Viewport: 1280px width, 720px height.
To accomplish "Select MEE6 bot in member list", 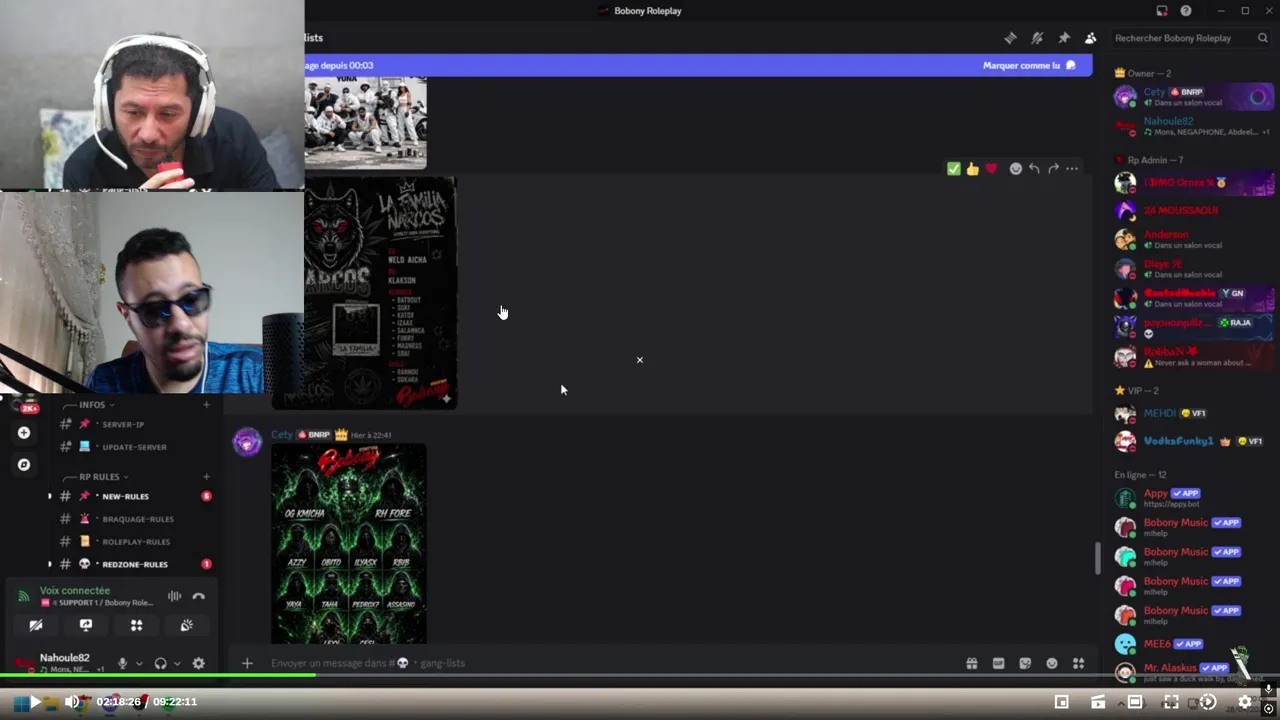I will [x=1193, y=644].
